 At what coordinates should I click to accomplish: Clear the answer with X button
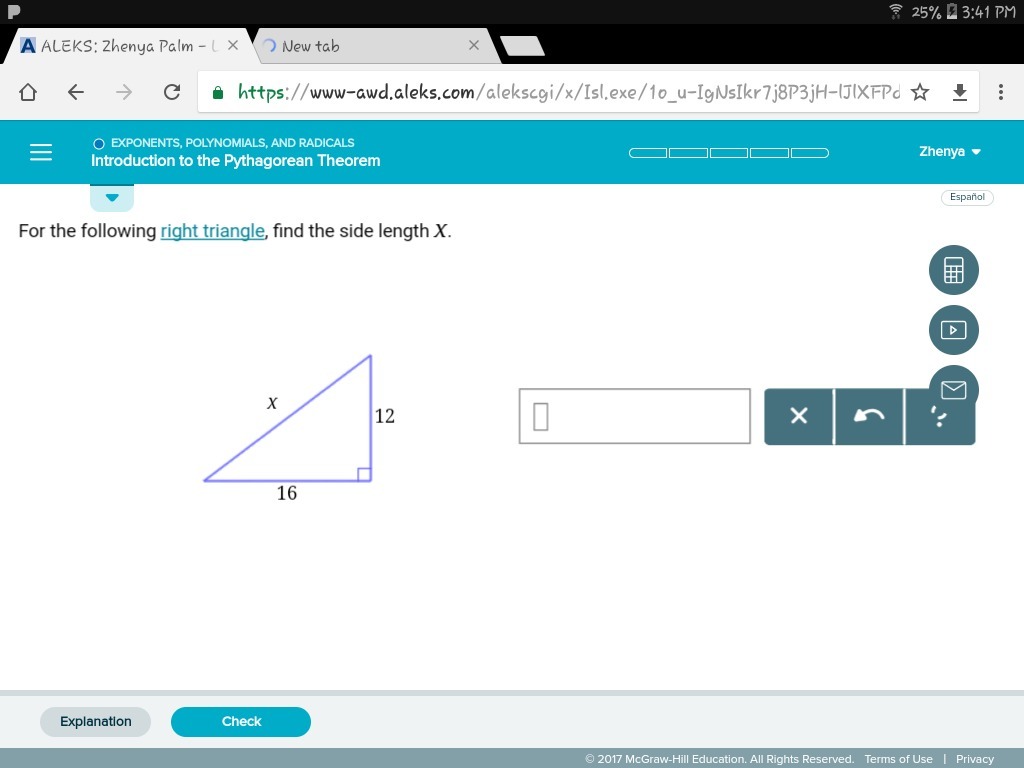point(799,416)
